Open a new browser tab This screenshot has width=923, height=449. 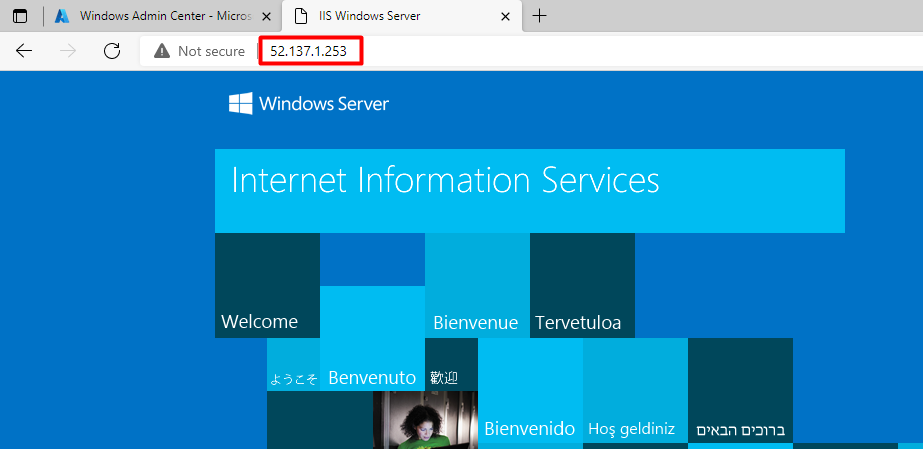click(x=539, y=16)
